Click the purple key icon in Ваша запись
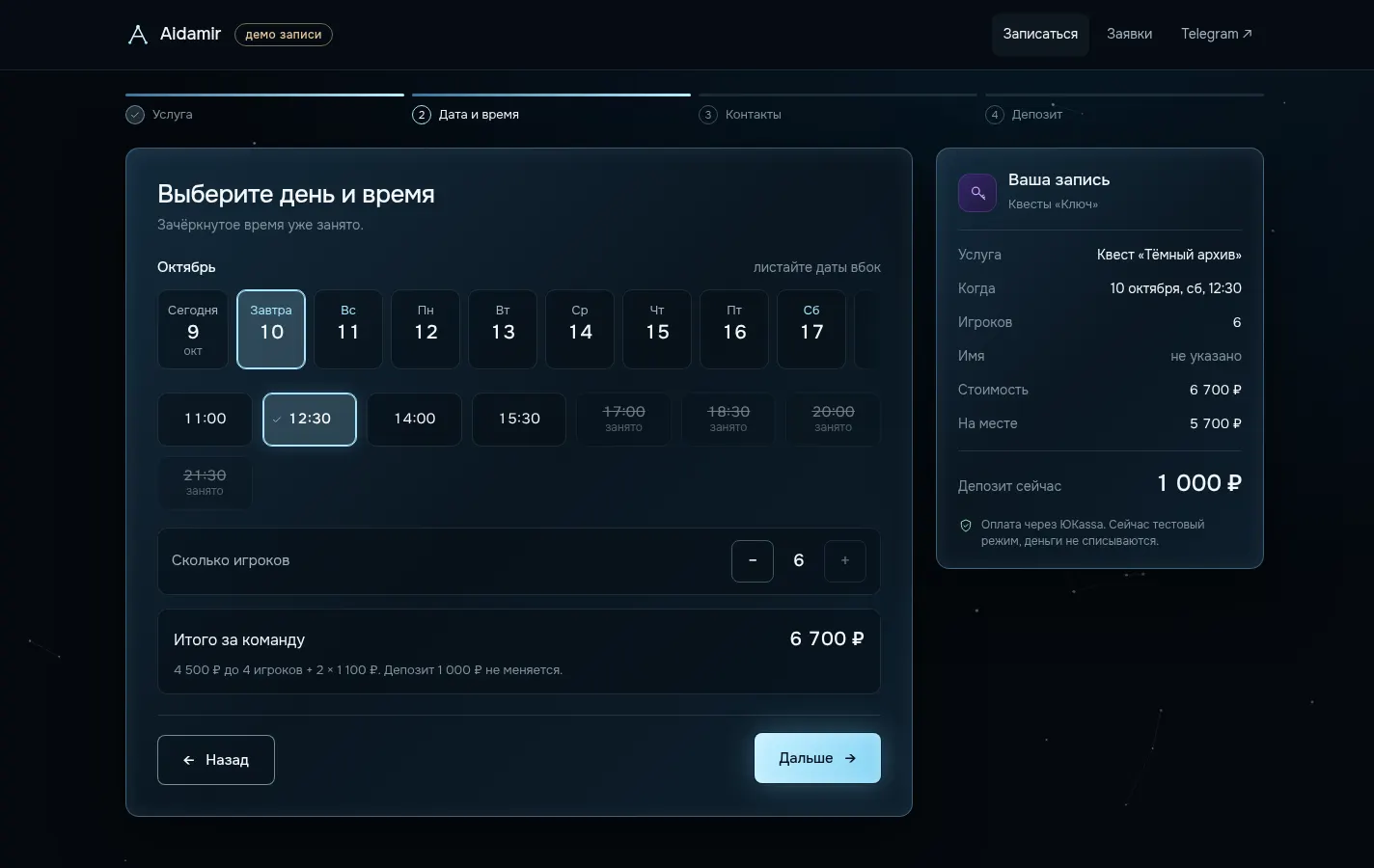This screenshot has width=1374, height=868. tap(977, 193)
